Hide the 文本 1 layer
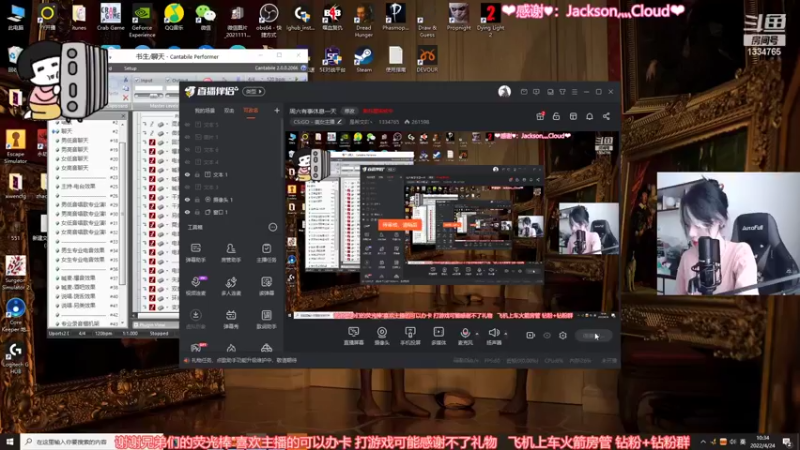The width and height of the screenshot is (800, 450). pyautogui.click(x=188, y=174)
